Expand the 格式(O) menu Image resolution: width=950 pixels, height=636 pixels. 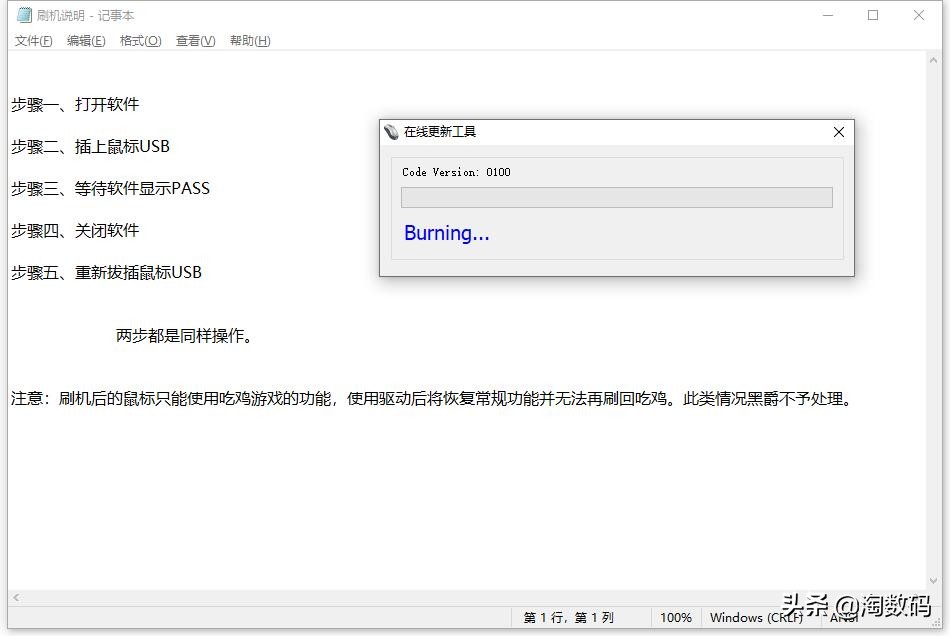pos(140,41)
